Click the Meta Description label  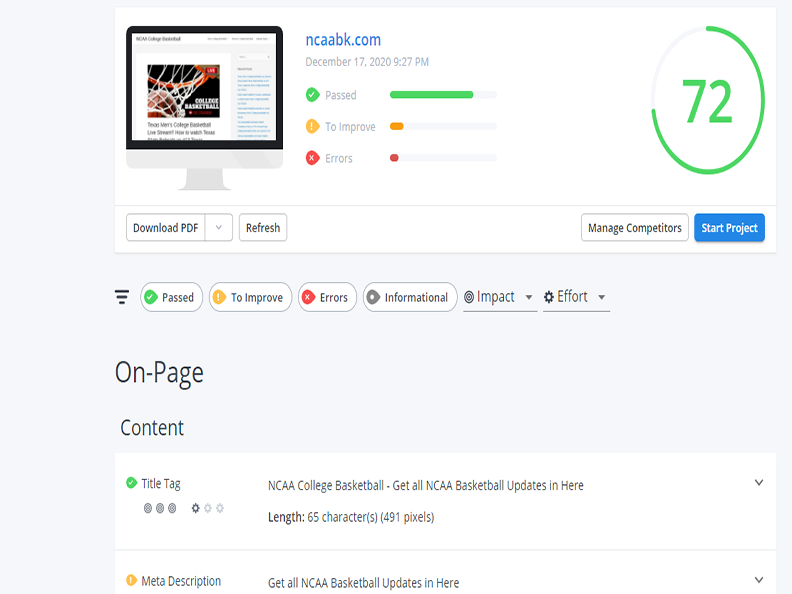coord(181,581)
